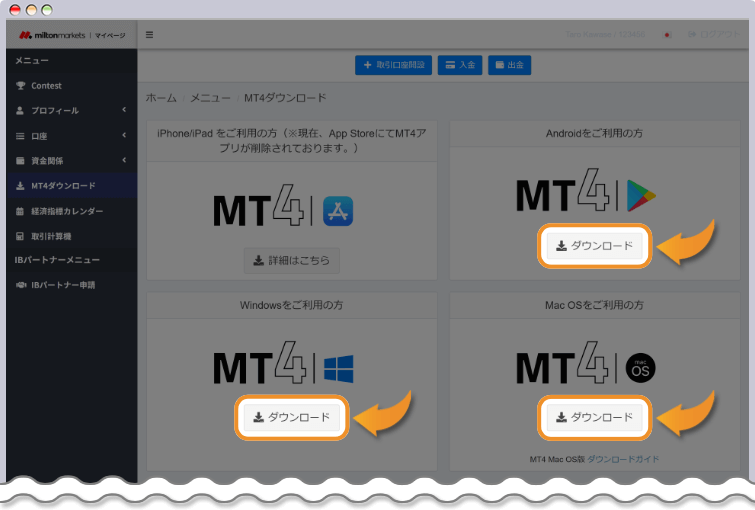Click the ログアウト logout link
The height and width of the screenshot is (510, 755).
click(x=714, y=35)
